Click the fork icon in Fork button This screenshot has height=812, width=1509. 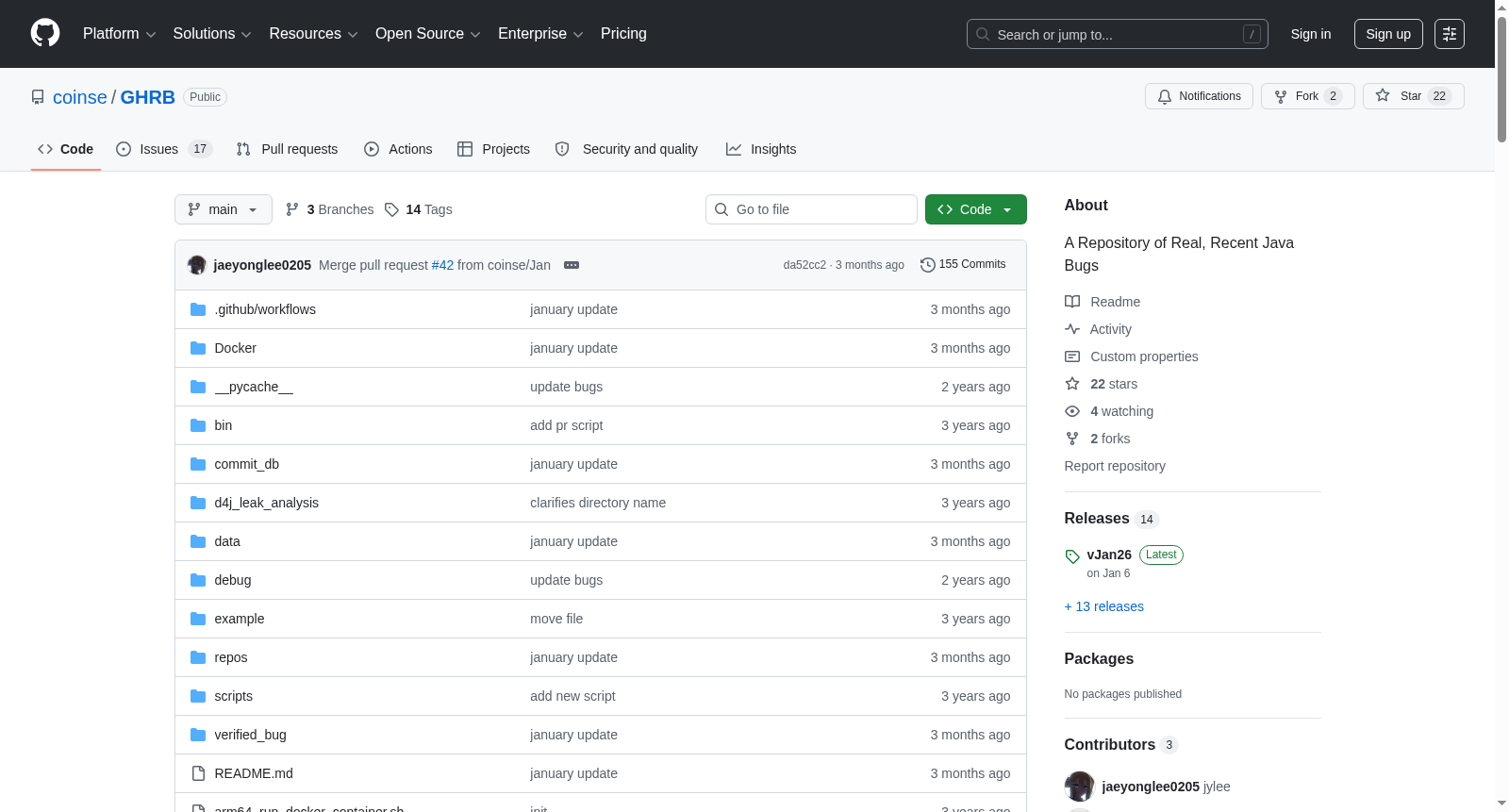coord(1281,96)
